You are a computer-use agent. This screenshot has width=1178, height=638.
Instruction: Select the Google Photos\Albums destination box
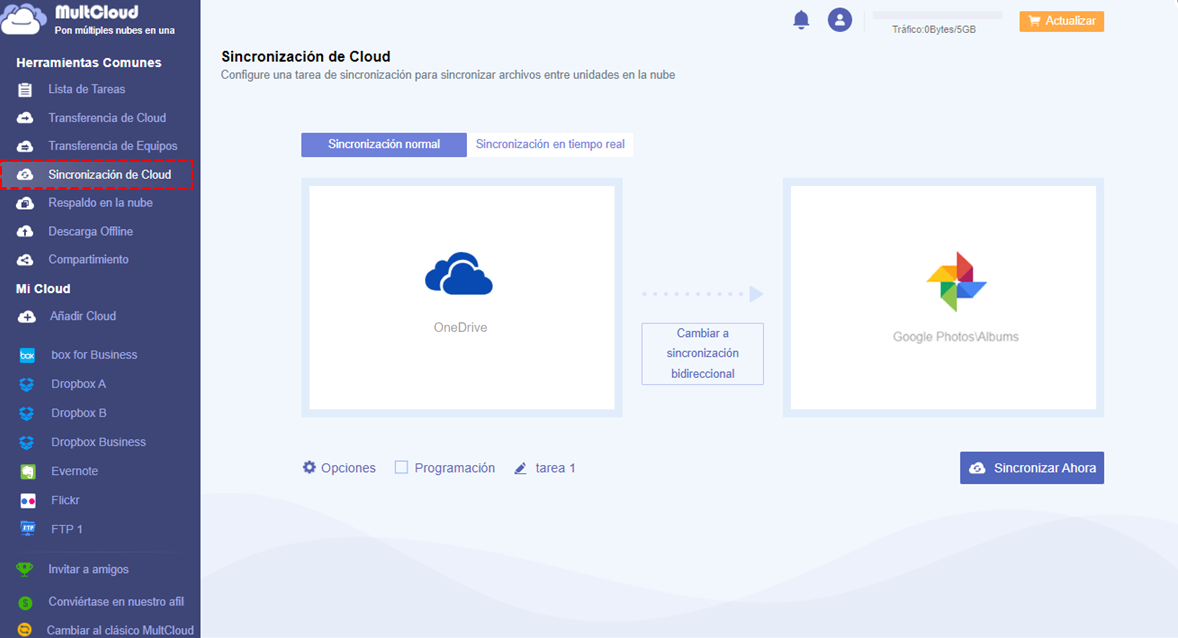tap(943, 298)
